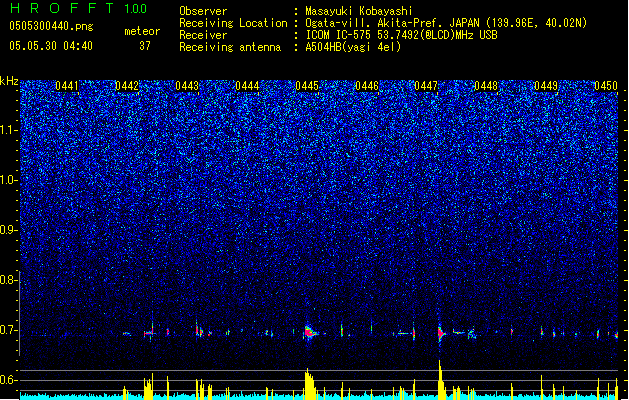Click the 0.9 frequency axis label
The height and width of the screenshot is (400, 629).
pyautogui.click(x=8, y=230)
